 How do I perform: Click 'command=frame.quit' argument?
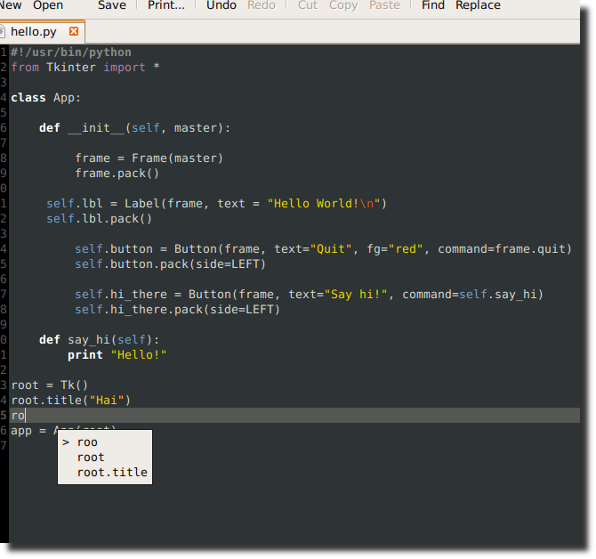coord(501,249)
